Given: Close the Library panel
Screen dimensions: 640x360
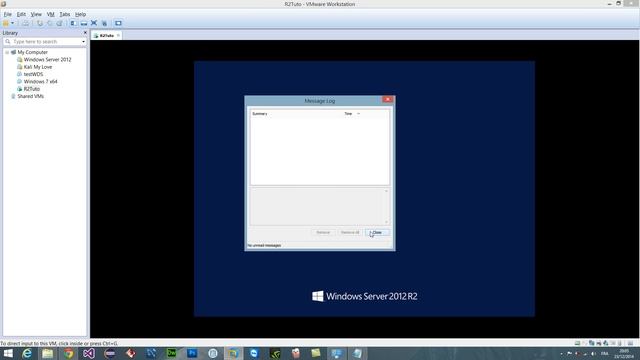Looking at the screenshot, I should point(85,33).
